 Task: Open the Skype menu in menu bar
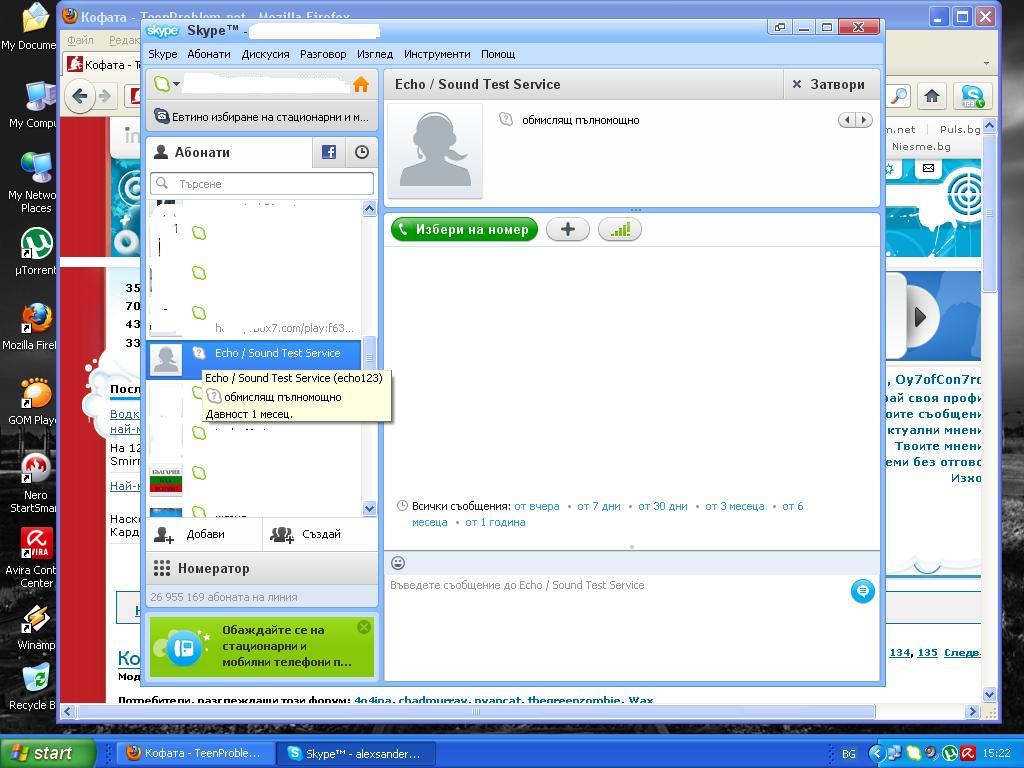click(x=163, y=54)
